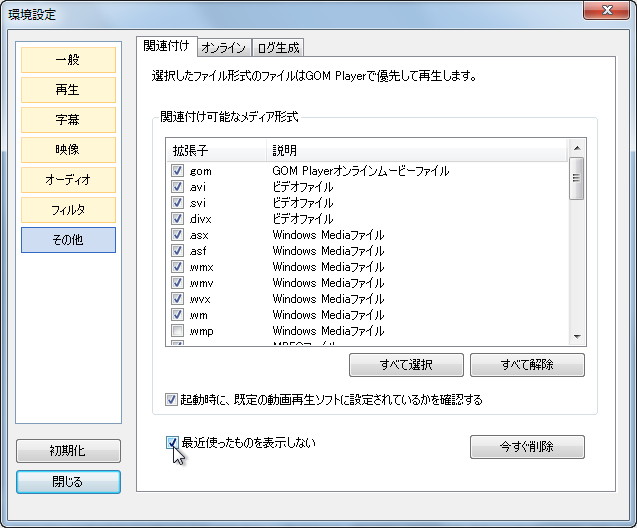Open the オーディオ settings category
The image size is (637, 528).
click(68, 180)
